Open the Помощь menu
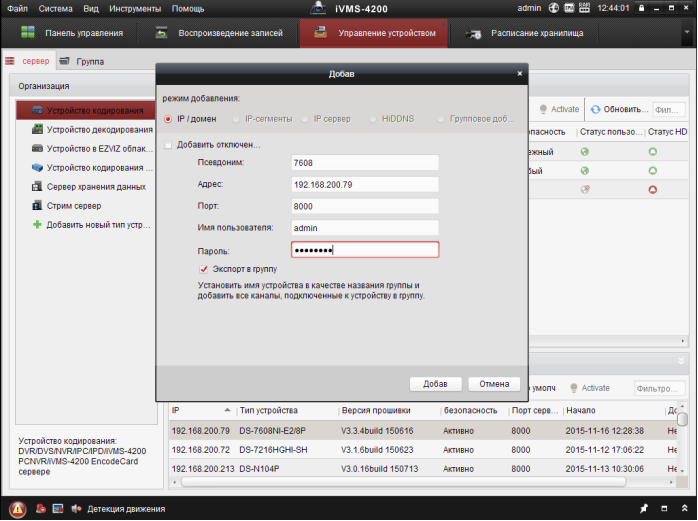The width and height of the screenshot is (698, 521). [x=188, y=8]
